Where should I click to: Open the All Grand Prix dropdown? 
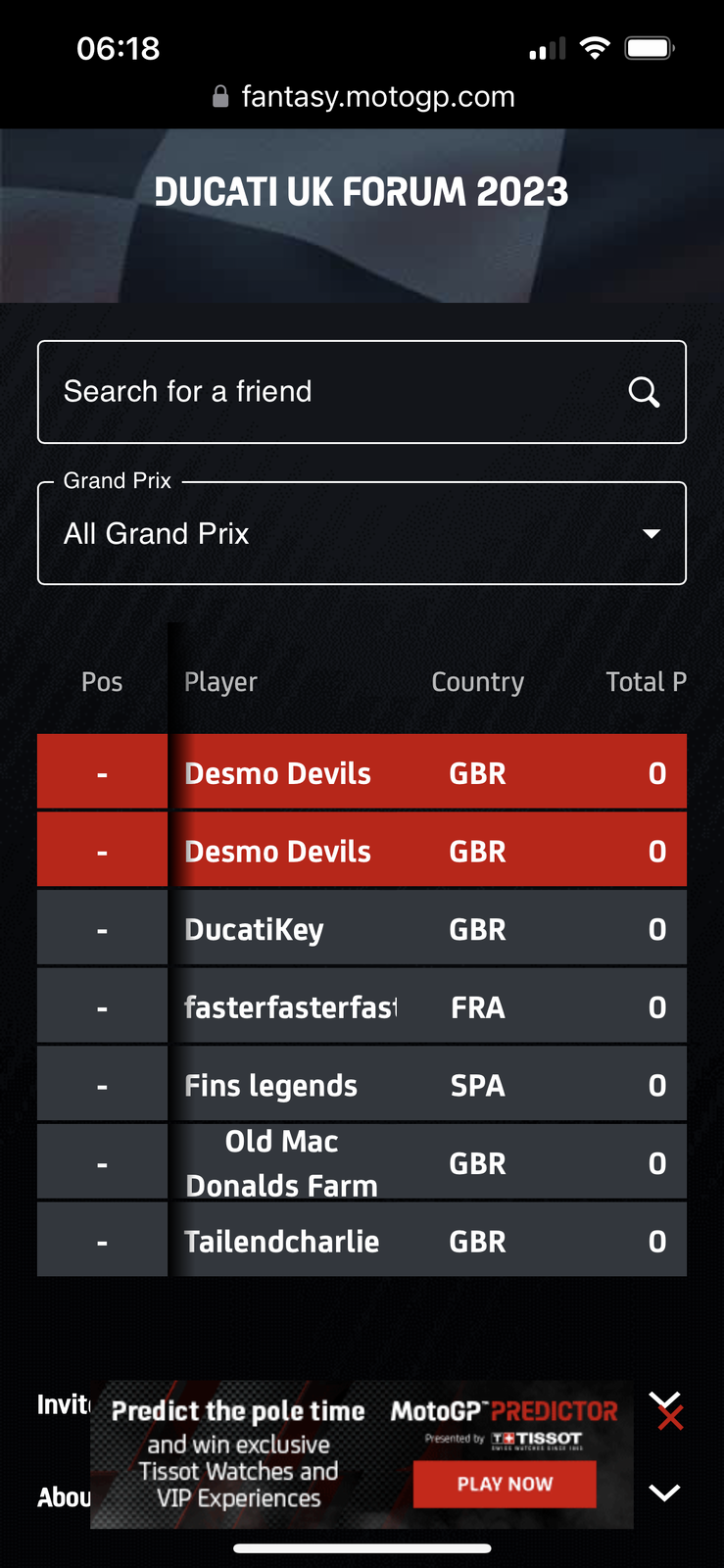(362, 533)
